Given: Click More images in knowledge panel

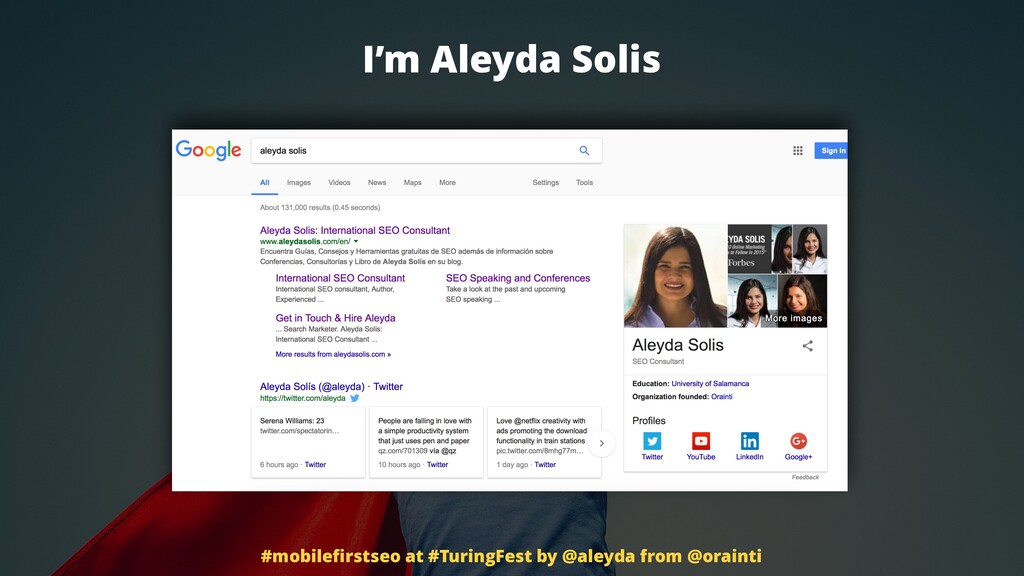Looking at the screenshot, I should (x=793, y=318).
